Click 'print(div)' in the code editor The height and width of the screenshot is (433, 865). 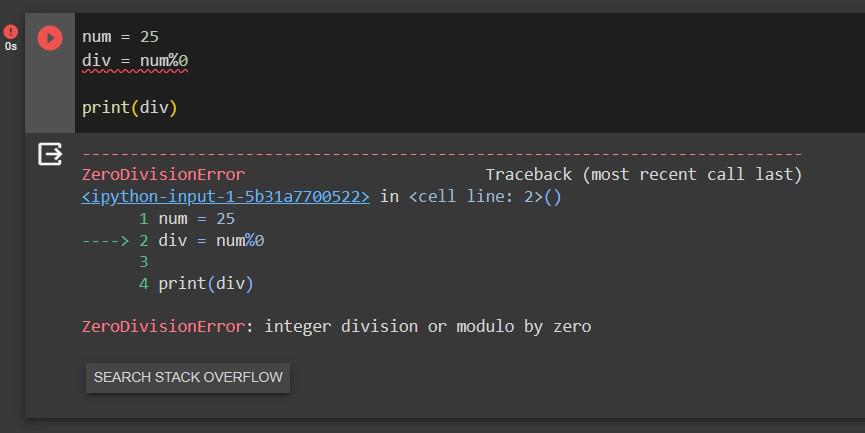click(129, 107)
